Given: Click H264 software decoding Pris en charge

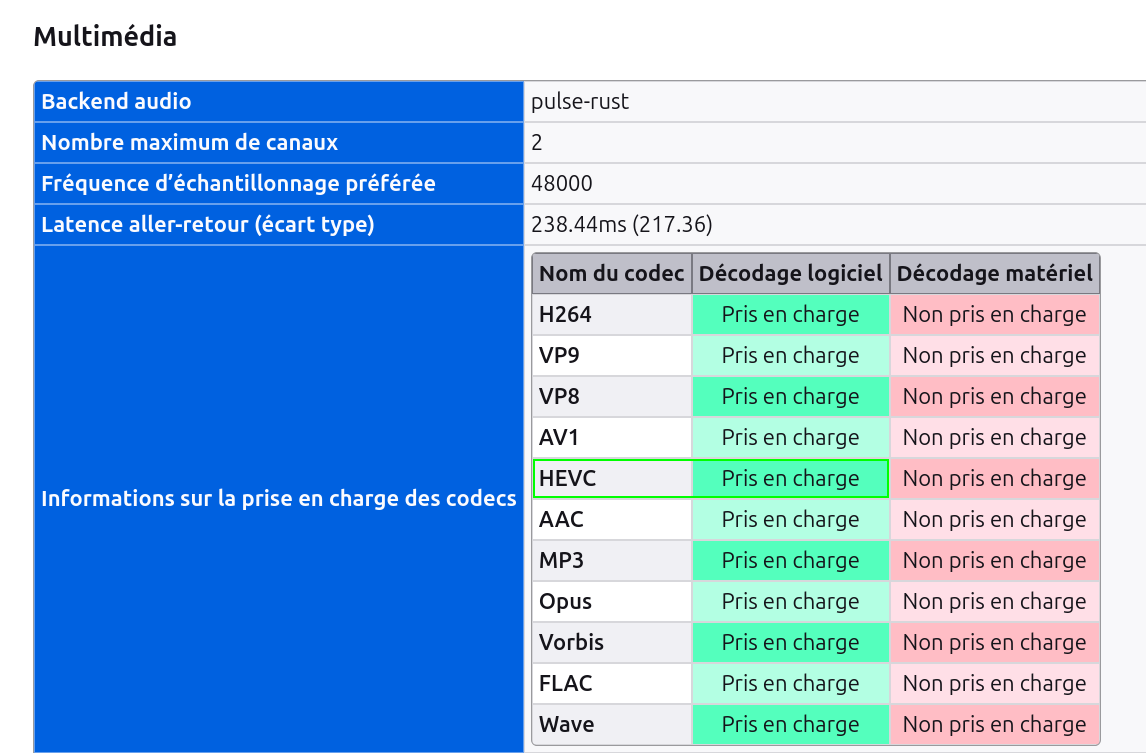Looking at the screenshot, I should (x=791, y=314).
